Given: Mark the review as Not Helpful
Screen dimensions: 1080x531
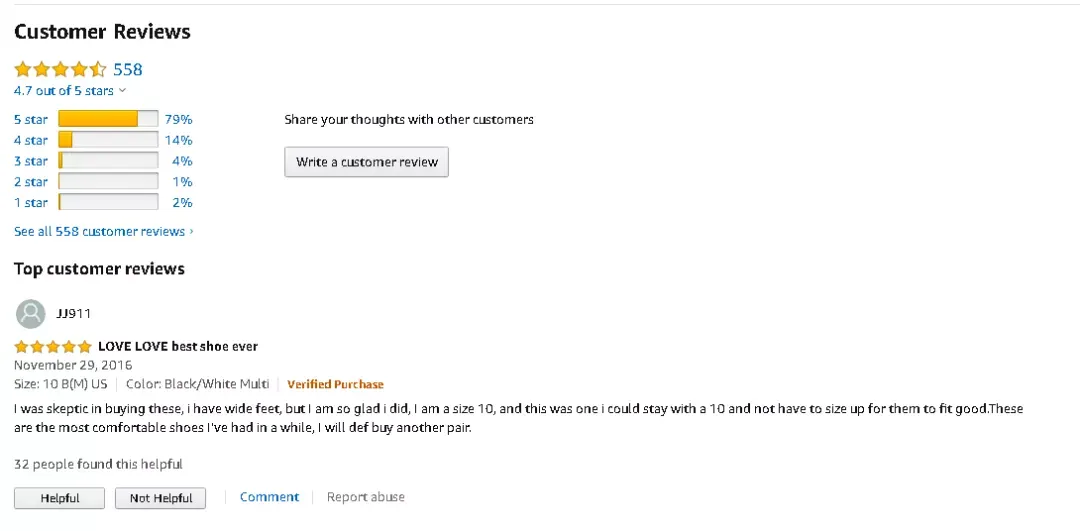Looking at the screenshot, I should tap(160, 498).
